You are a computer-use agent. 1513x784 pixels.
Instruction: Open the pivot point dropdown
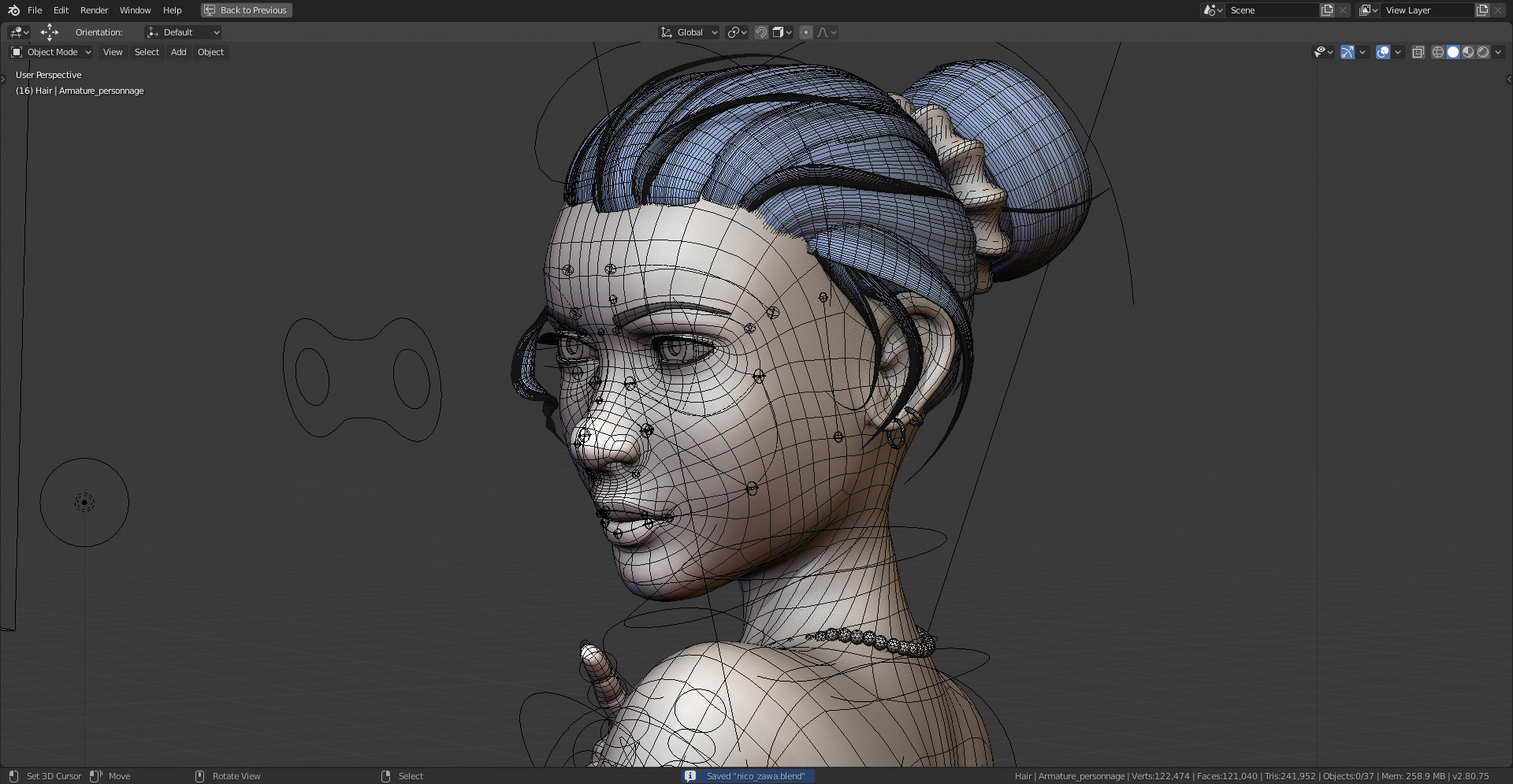pos(737,32)
